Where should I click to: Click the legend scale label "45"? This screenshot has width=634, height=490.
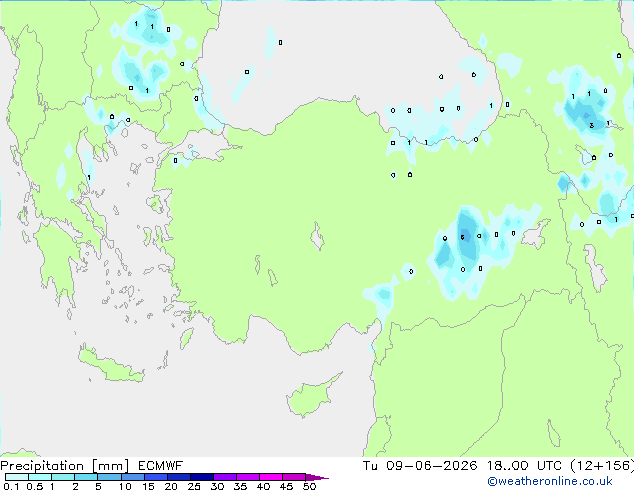coord(286,486)
